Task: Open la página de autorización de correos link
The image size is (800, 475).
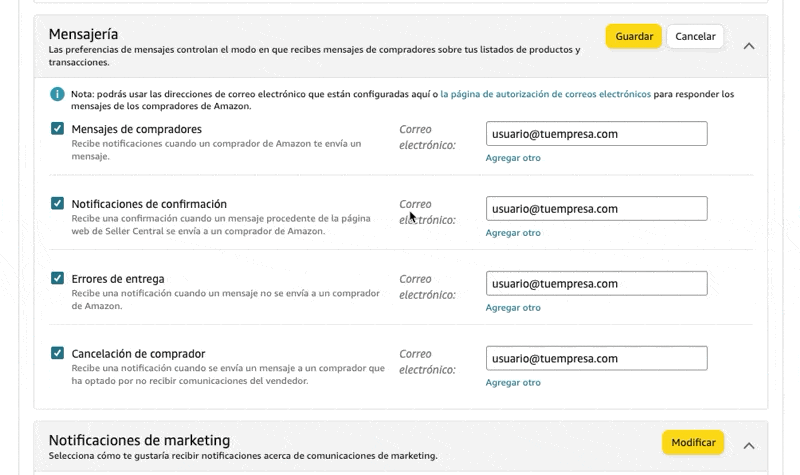Action: tap(545, 94)
